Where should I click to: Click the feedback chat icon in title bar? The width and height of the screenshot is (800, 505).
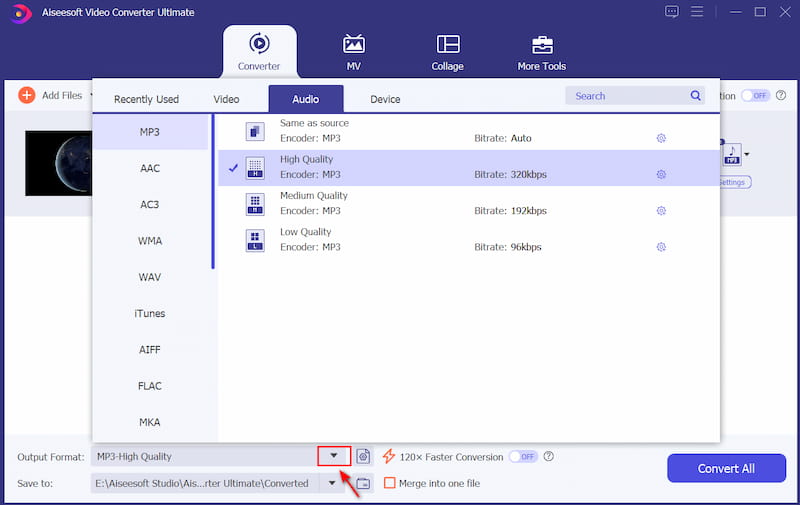click(671, 12)
